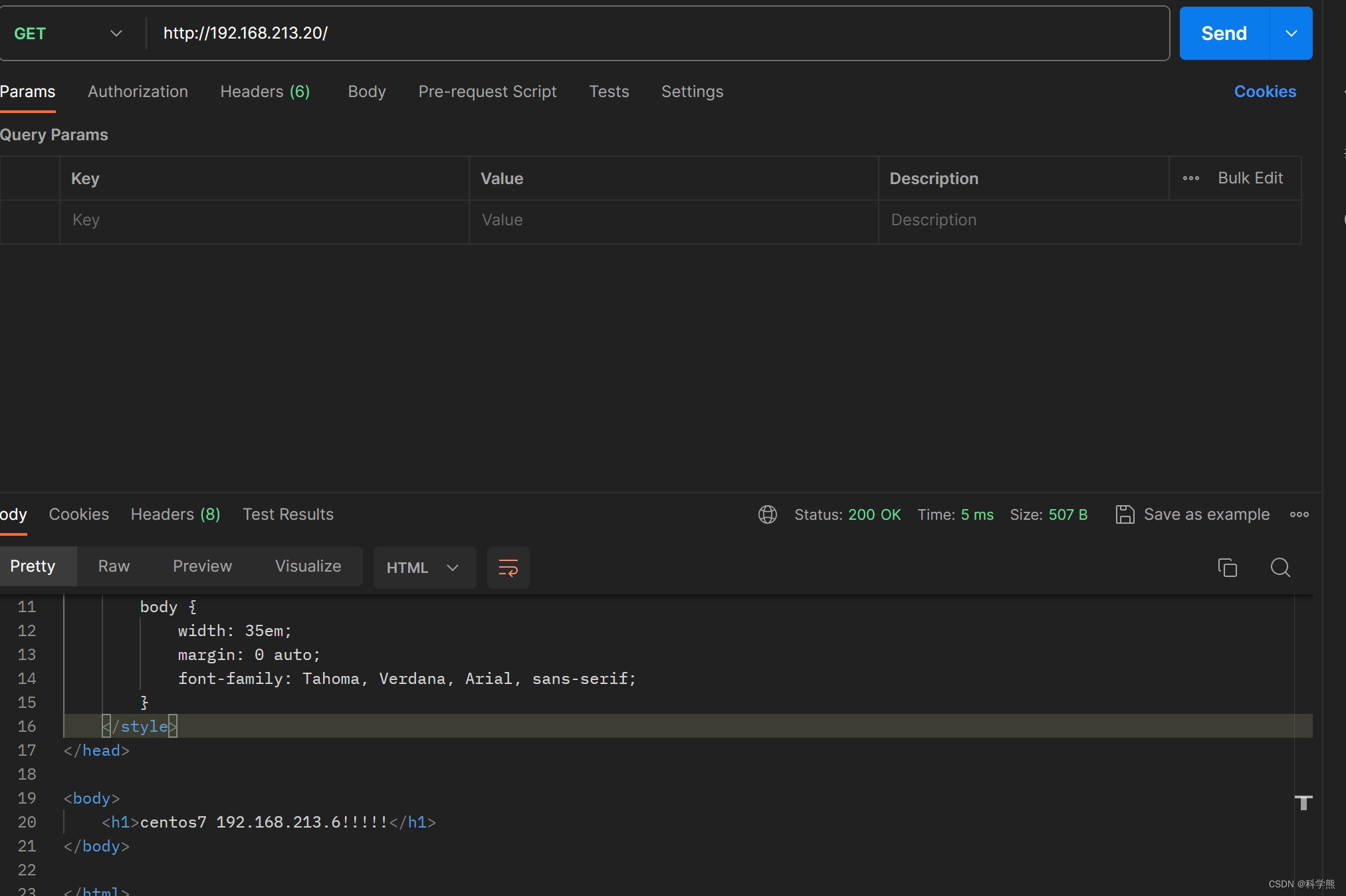This screenshot has width=1346, height=896.
Task: Click the search icon in response panel
Action: click(1280, 567)
